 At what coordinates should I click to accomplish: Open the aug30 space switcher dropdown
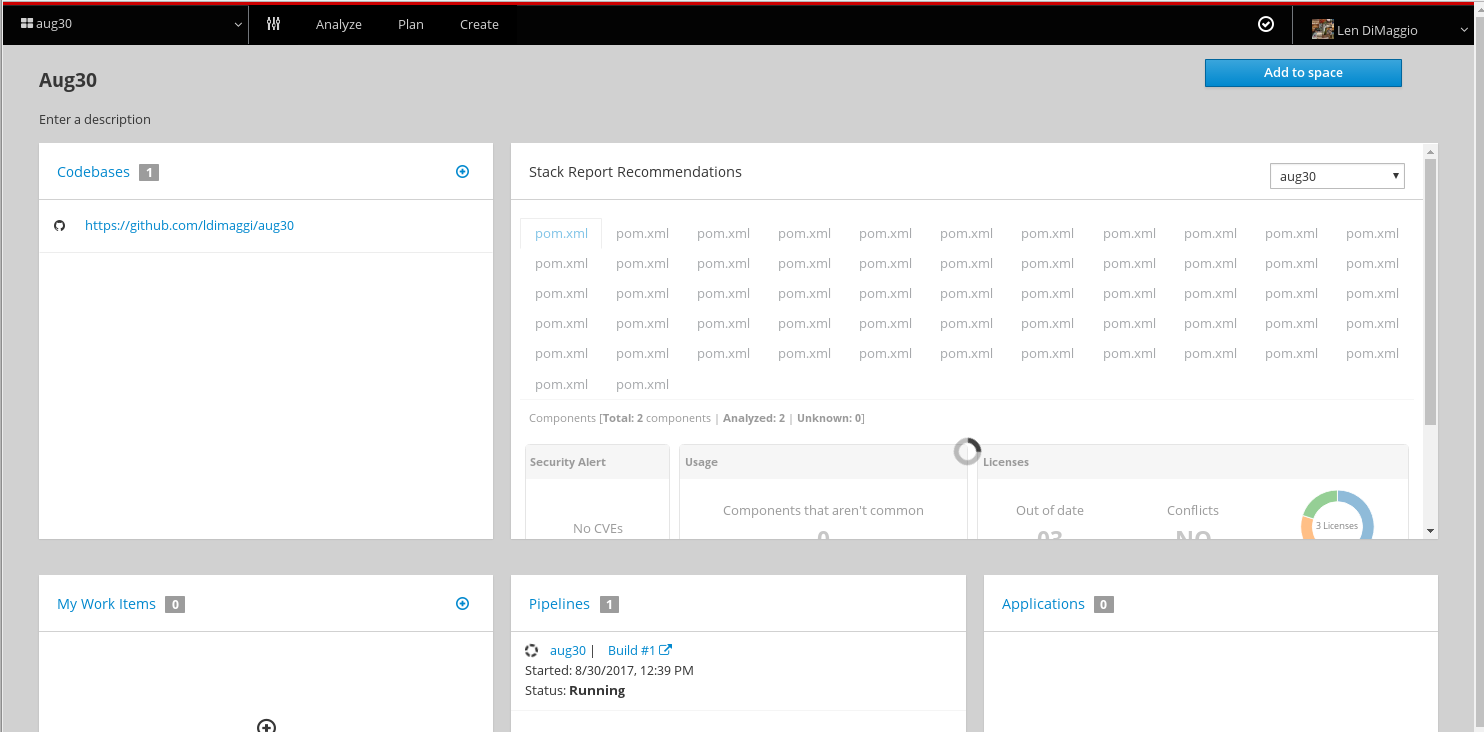pyautogui.click(x=236, y=24)
